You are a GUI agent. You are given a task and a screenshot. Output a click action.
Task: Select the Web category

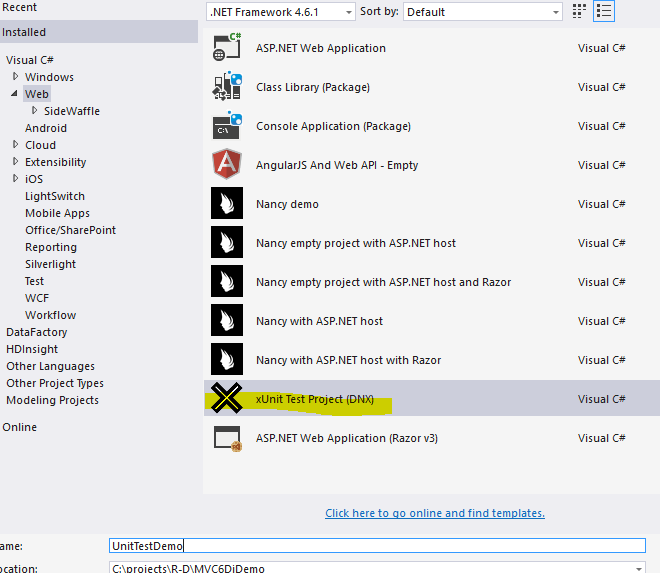[x=37, y=93]
